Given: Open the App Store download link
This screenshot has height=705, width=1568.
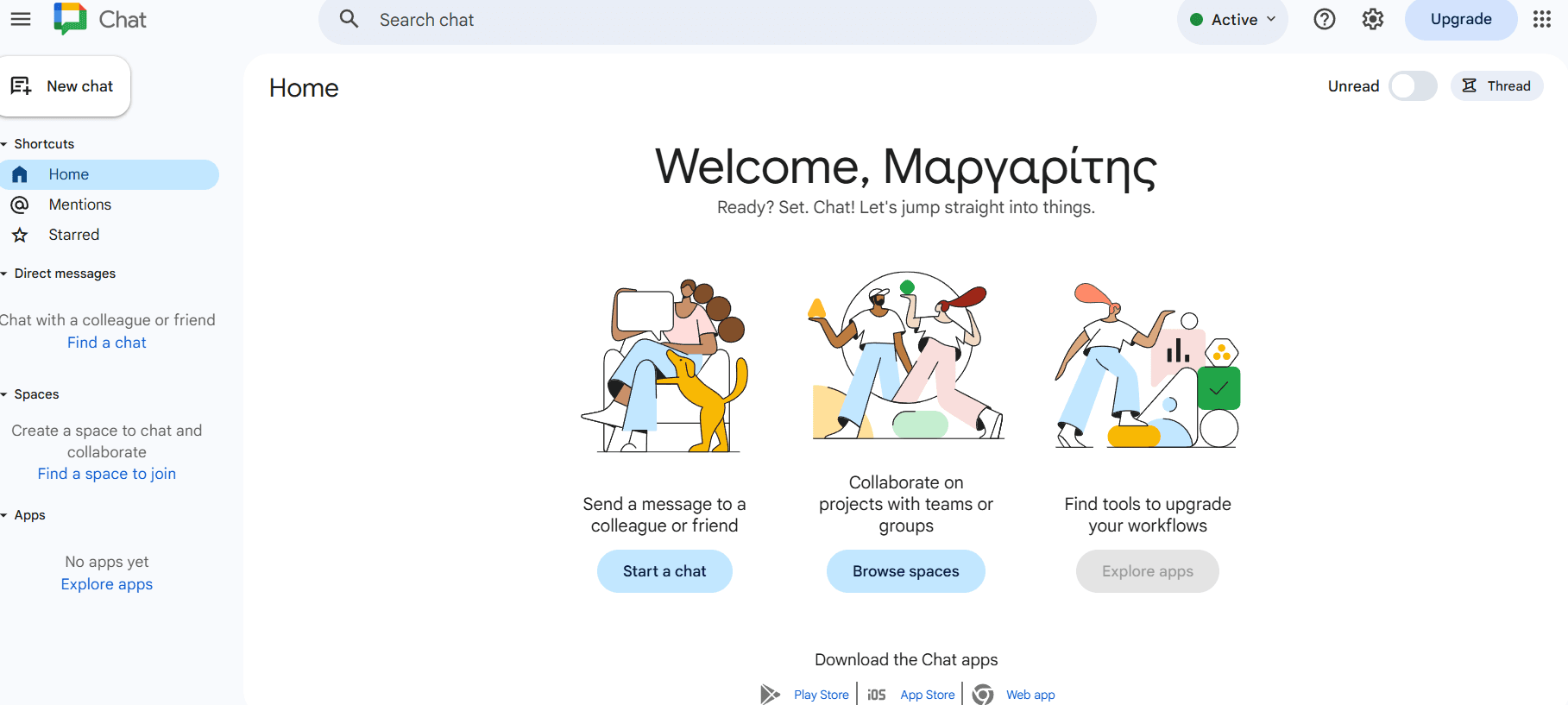Looking at the screenshot, I should [x=927, y=695].
